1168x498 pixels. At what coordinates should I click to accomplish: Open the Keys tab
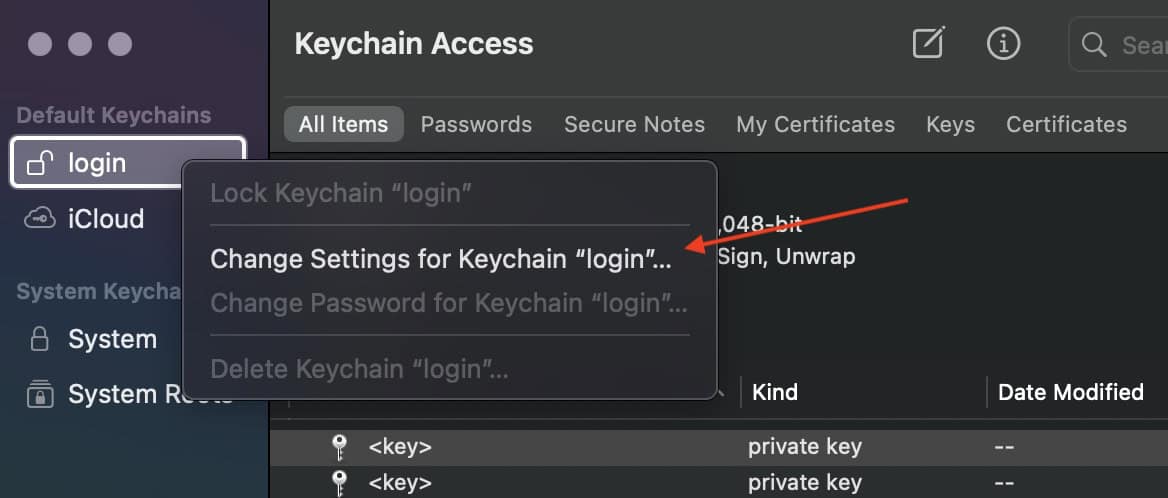pos(950,125)
